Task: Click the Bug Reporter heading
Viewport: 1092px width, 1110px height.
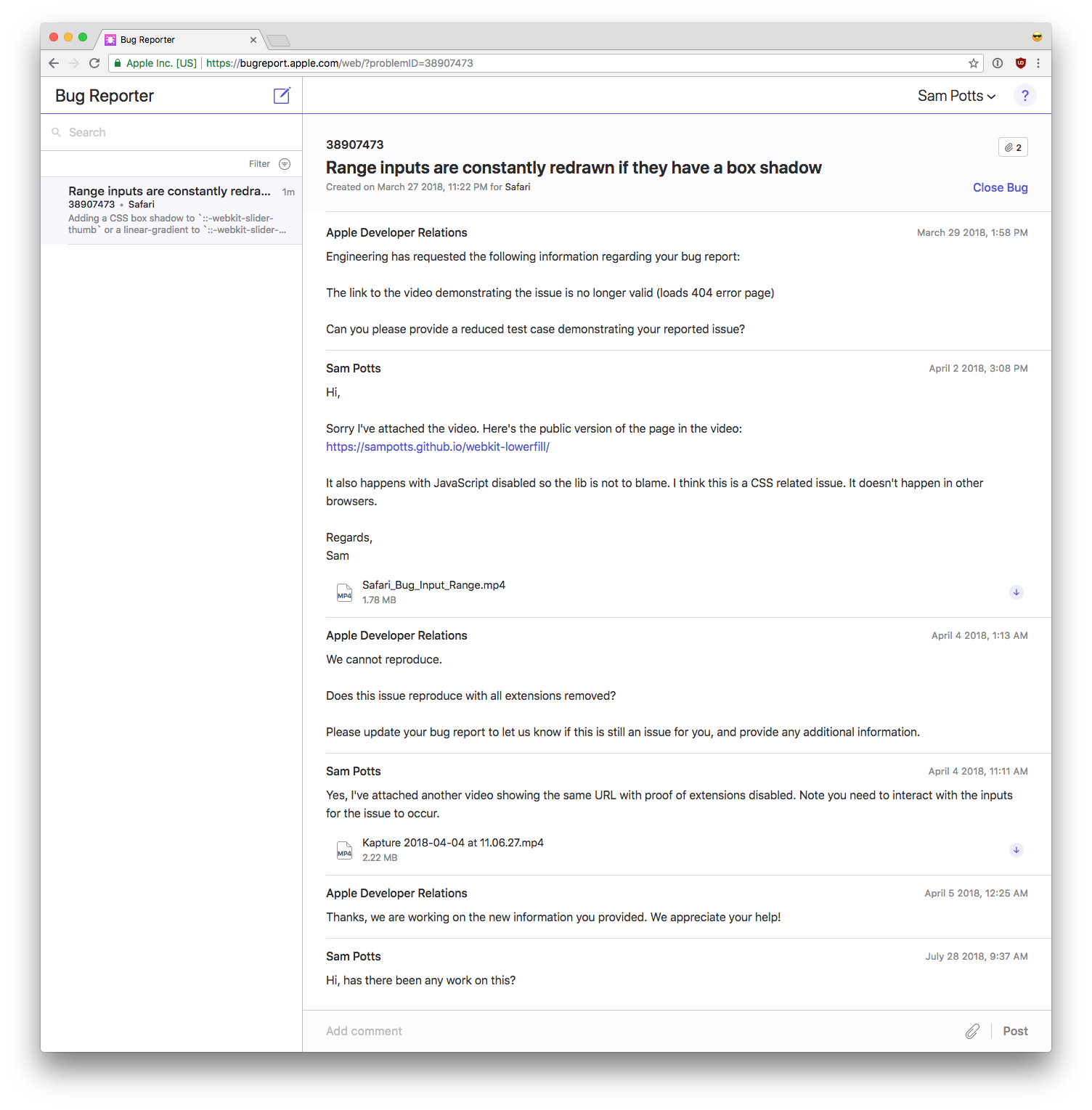Action: (105, 96)
